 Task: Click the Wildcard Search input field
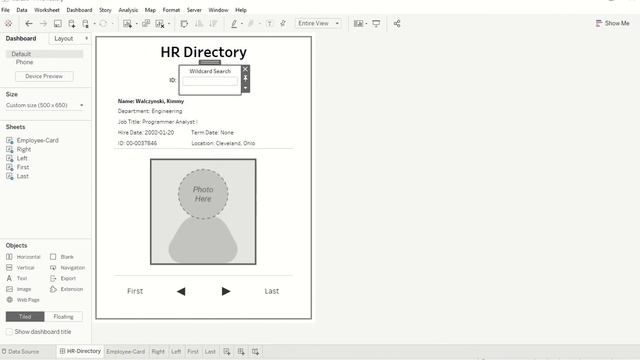[210, 81]
